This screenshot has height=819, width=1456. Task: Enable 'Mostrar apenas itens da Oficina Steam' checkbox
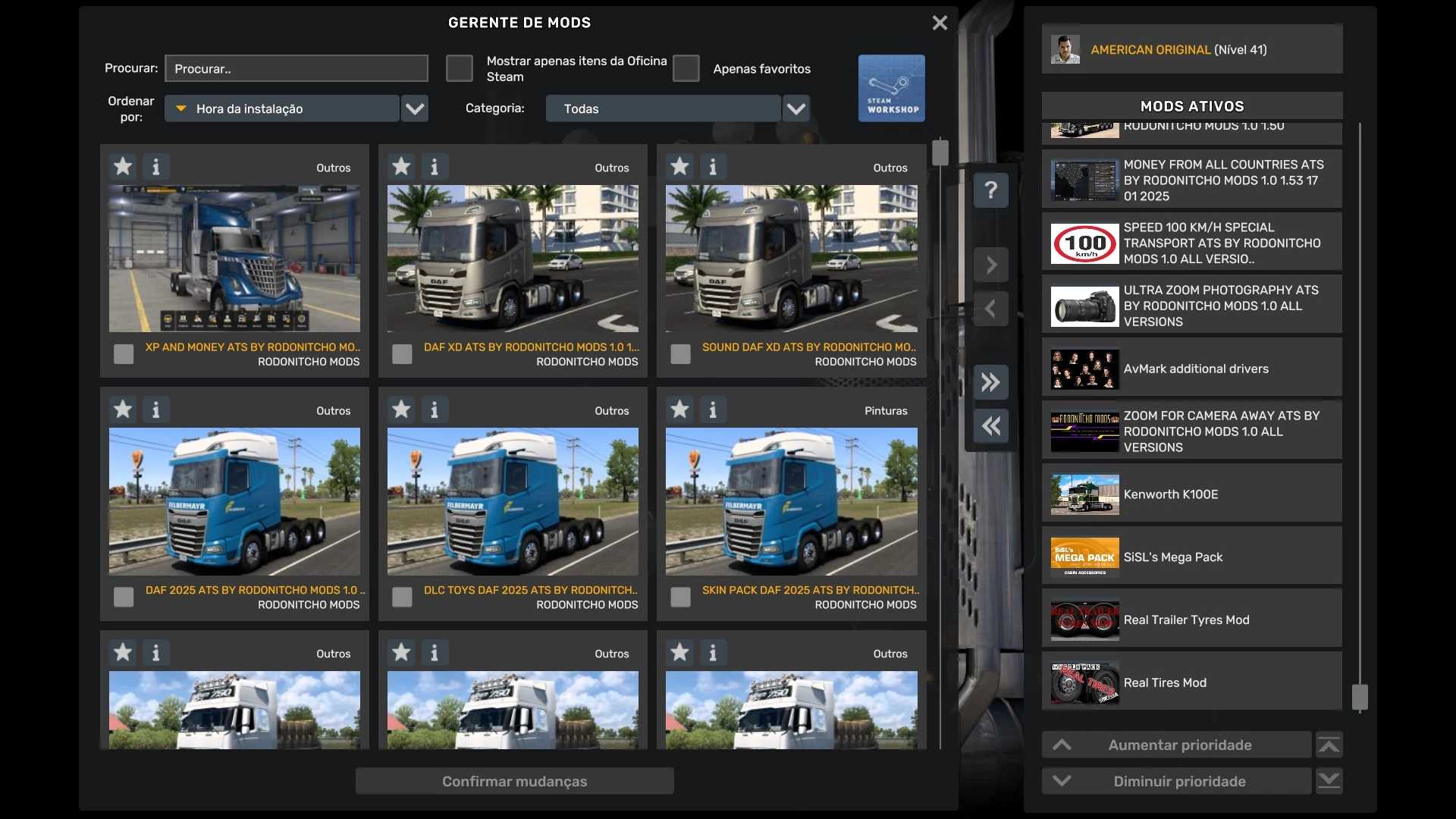pos(459,68)
